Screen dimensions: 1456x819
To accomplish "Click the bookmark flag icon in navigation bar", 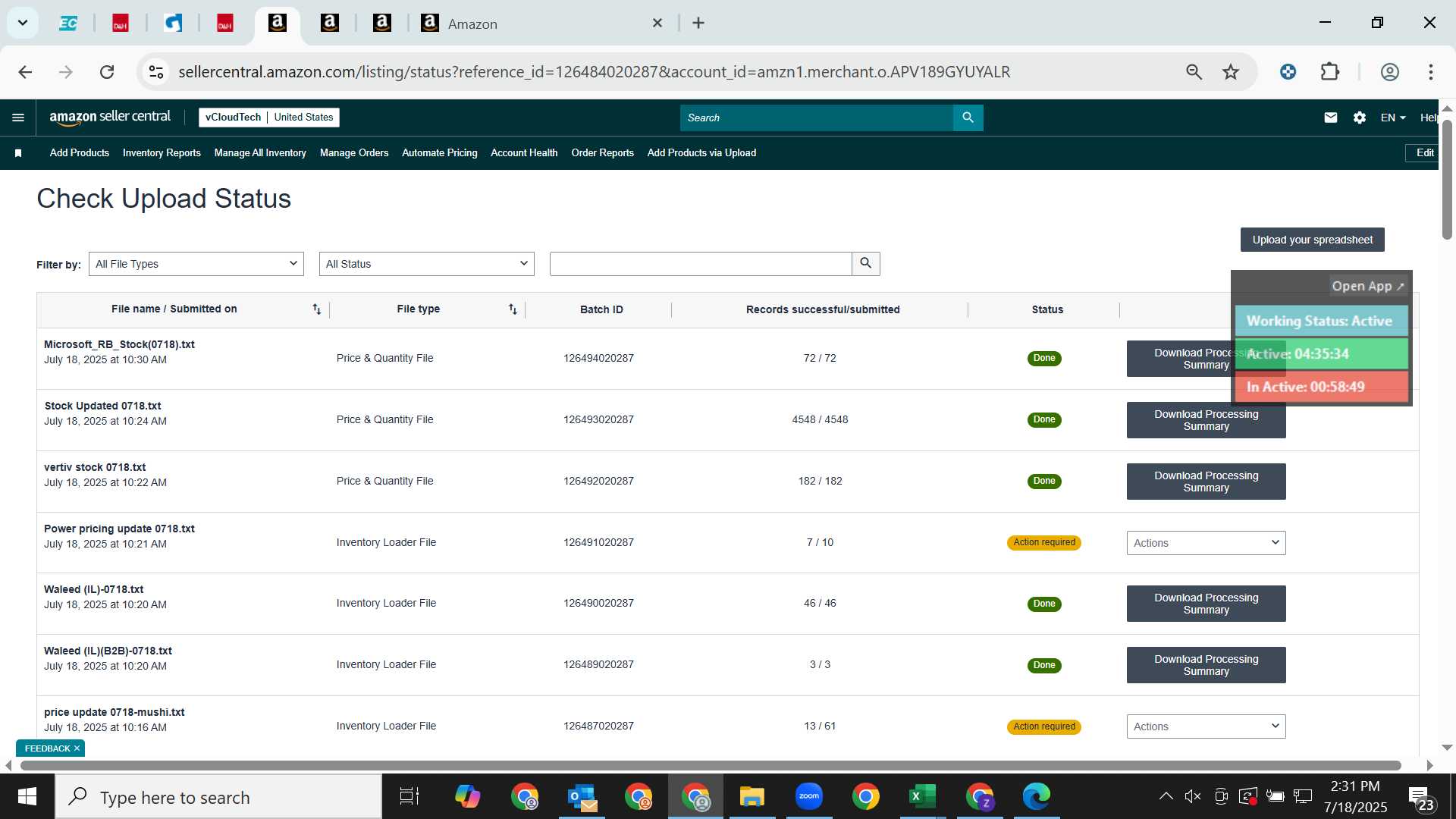I will pyautogui.click(x=18, y=153).
